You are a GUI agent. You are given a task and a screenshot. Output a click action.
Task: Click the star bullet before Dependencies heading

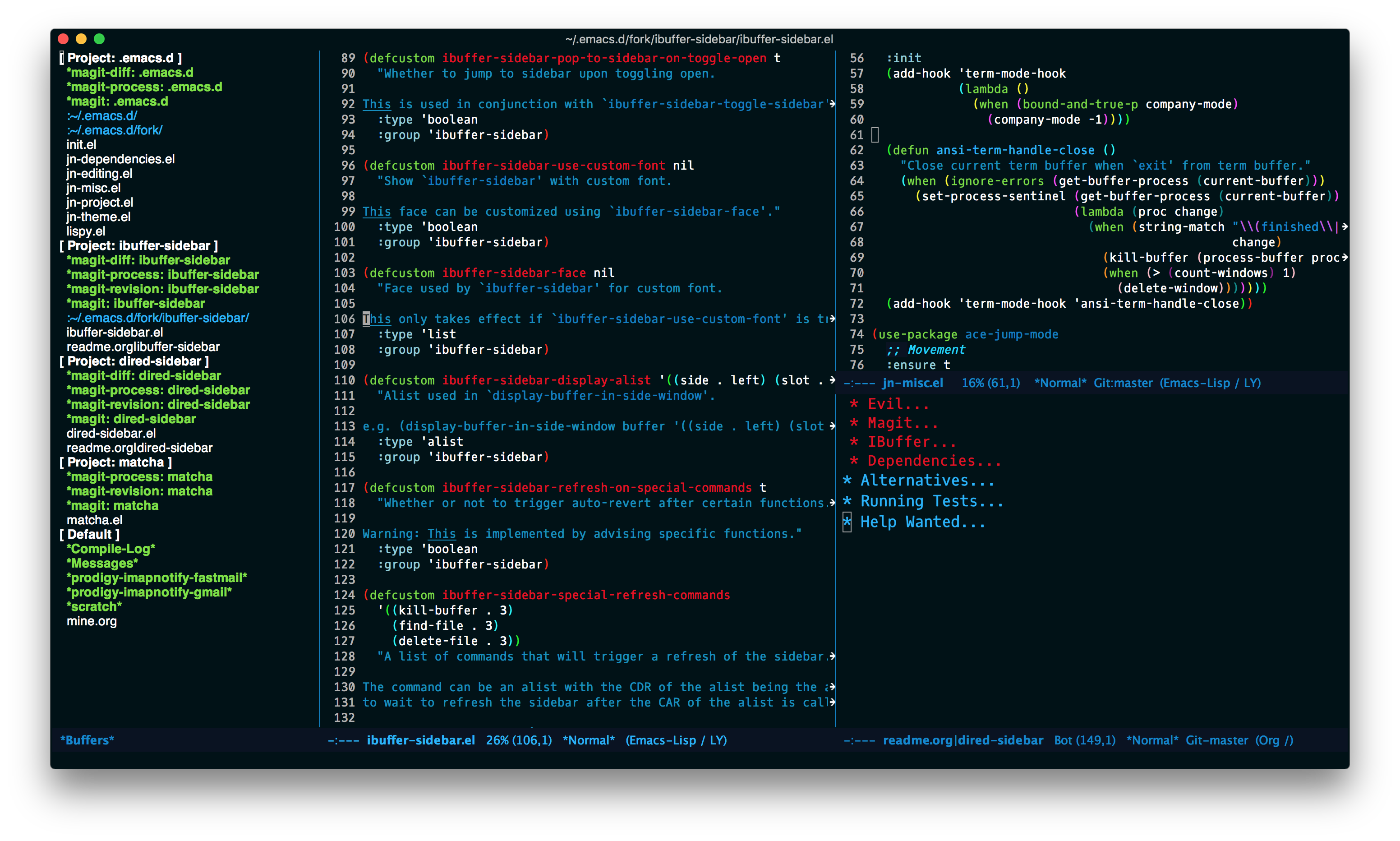coord(853,461)
